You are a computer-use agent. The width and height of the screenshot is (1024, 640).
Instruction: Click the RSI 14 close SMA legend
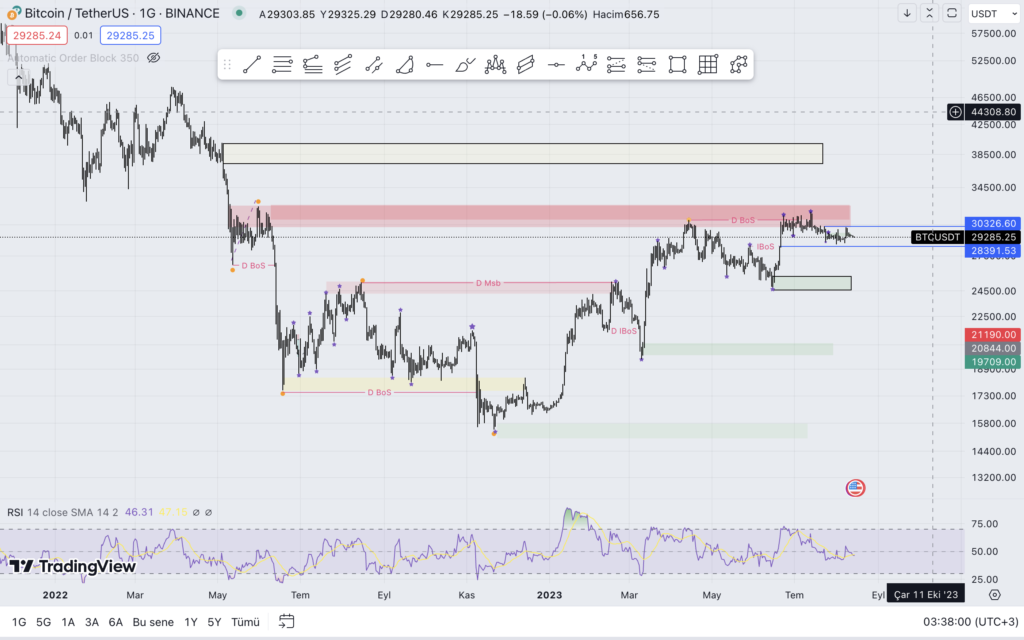coord(63,512)
